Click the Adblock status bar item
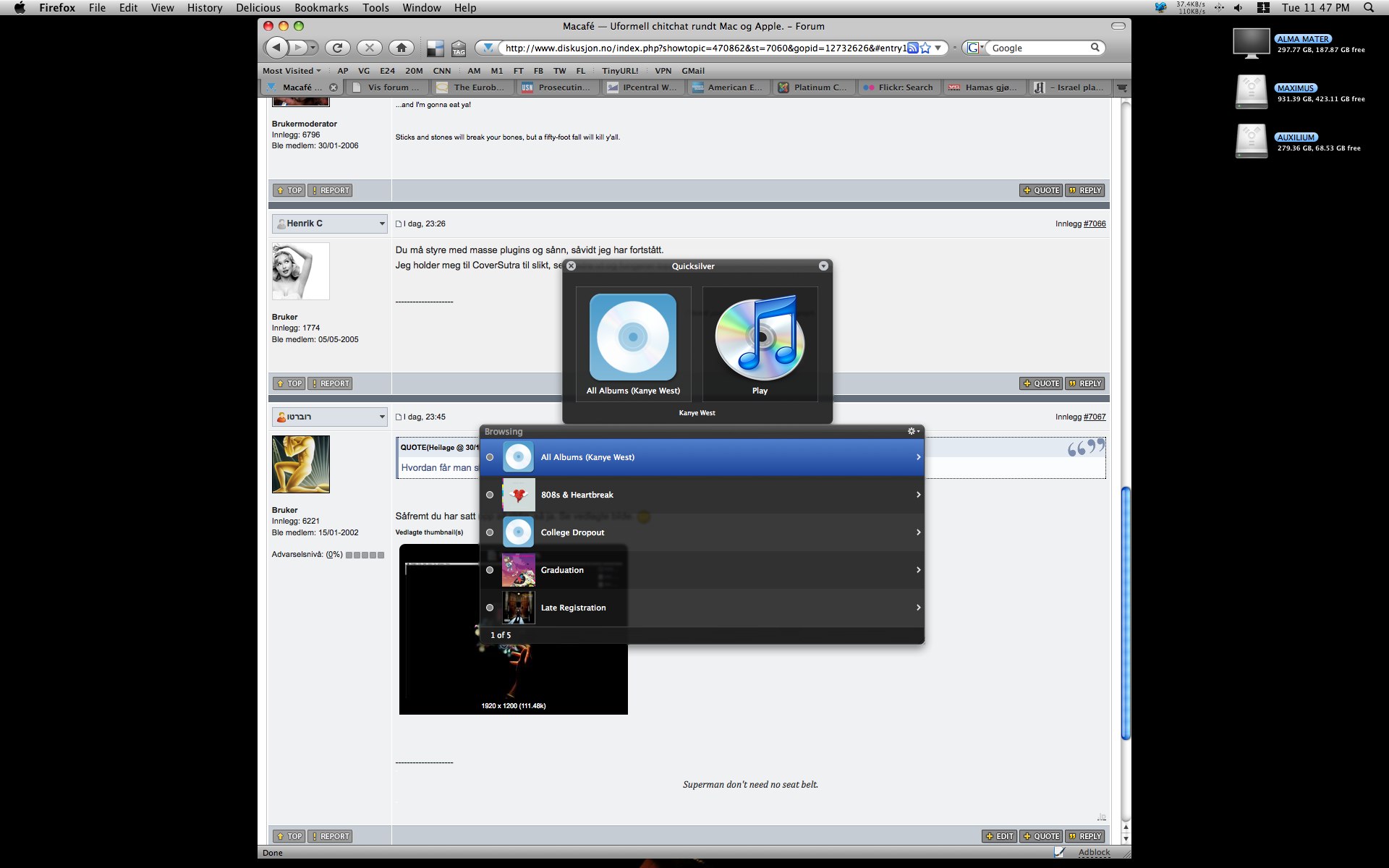Image resolution: width=1389 pixels, height=868 pixels. (1094, 852)
